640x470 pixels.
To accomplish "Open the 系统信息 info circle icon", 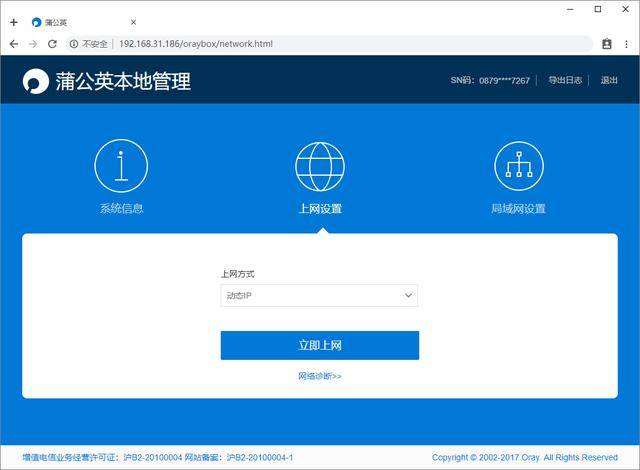I will pyautogui.click(x=121, y=166).
